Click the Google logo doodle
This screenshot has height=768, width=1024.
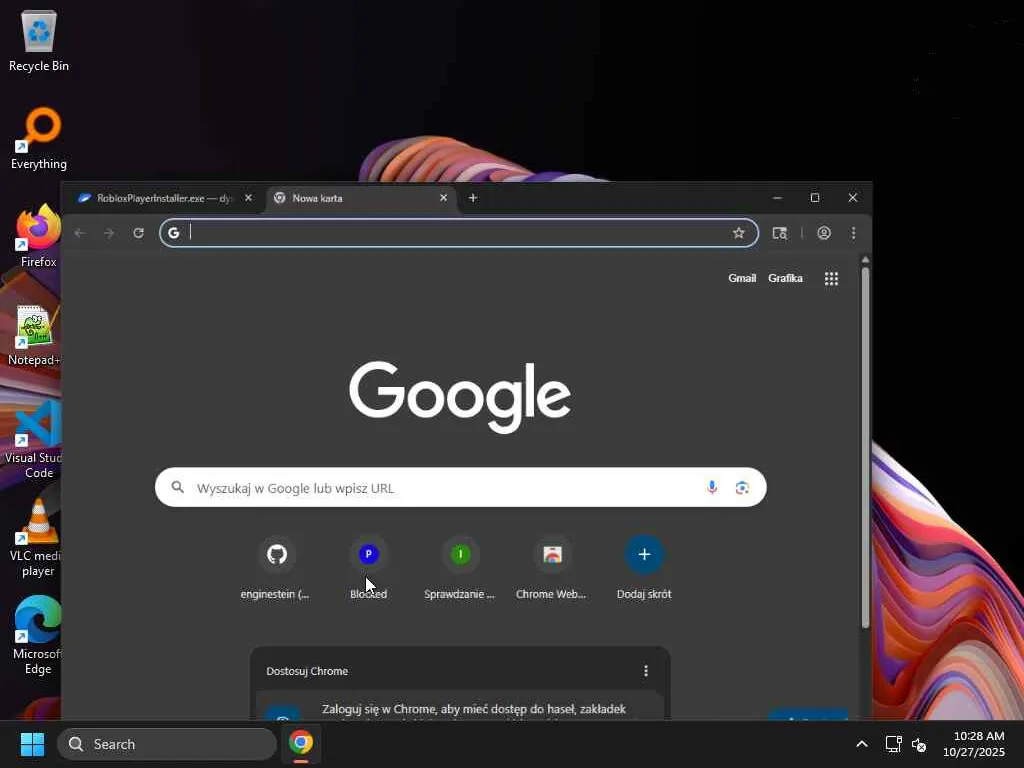point(460,396)
